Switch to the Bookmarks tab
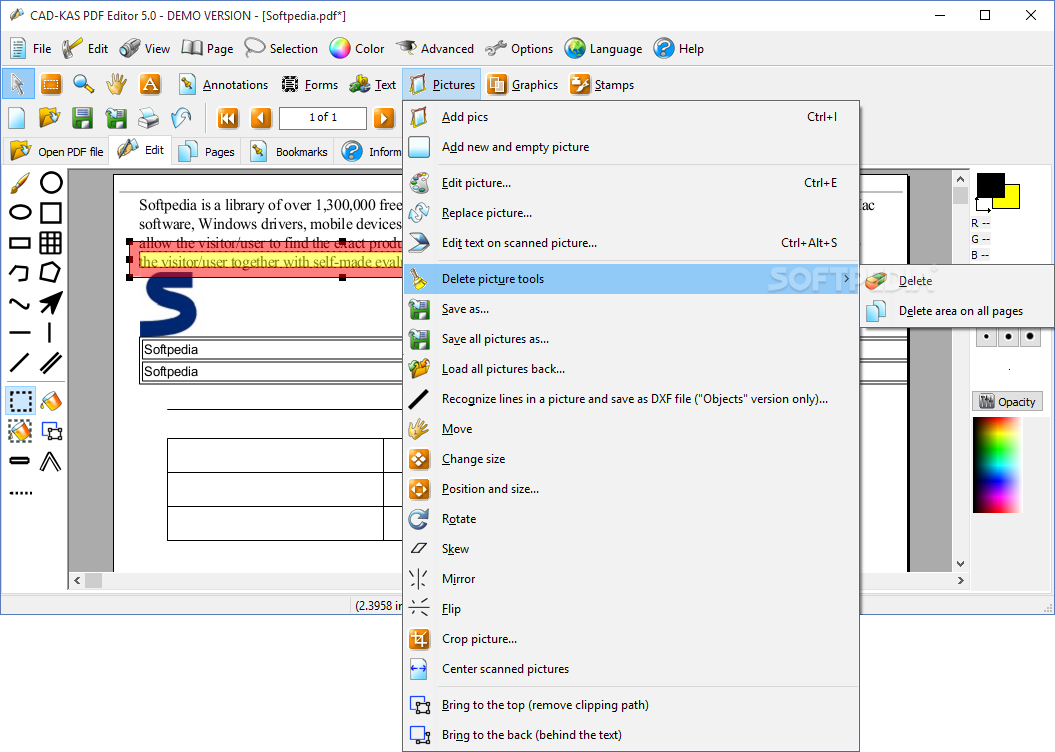 click(289, 151)
